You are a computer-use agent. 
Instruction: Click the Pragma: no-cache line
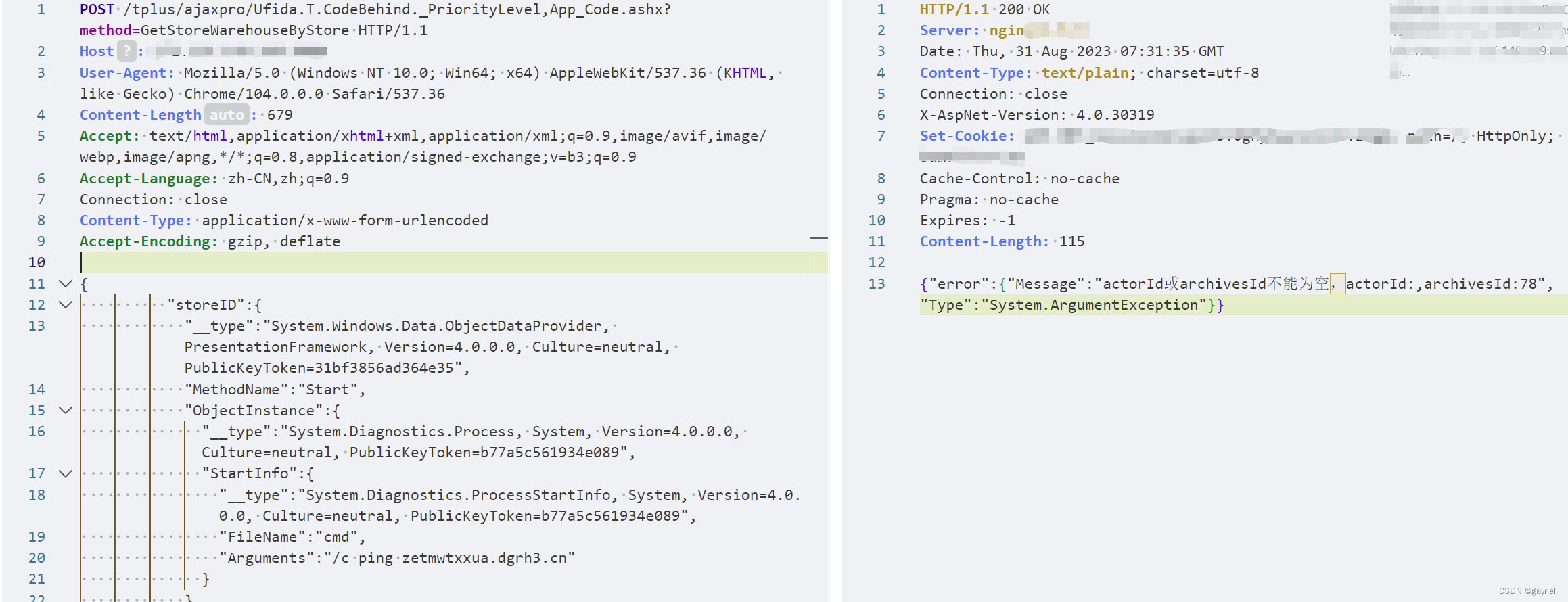pyautogui.click(x=989, y=200)
